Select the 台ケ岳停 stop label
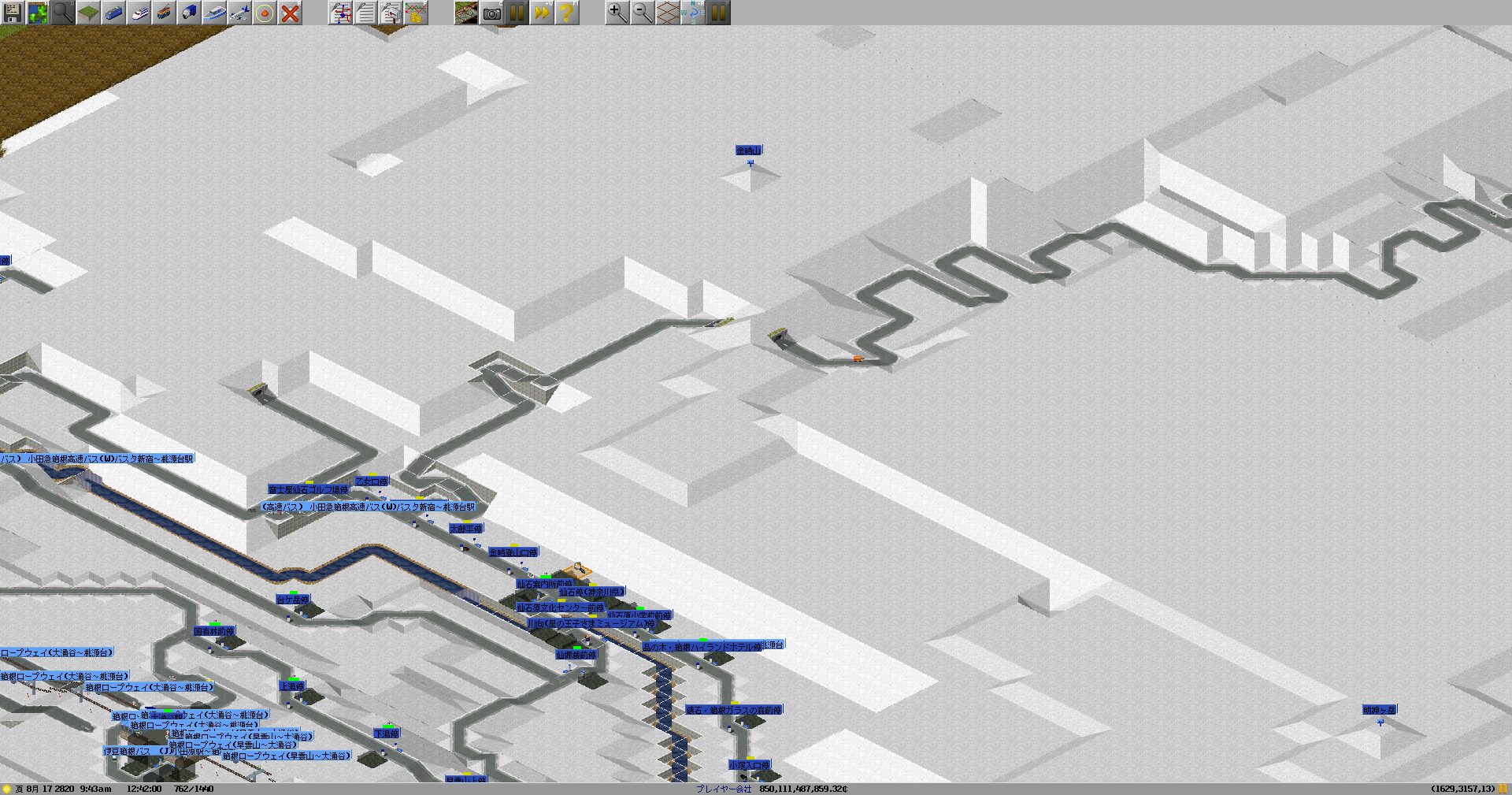 point(293,600)
